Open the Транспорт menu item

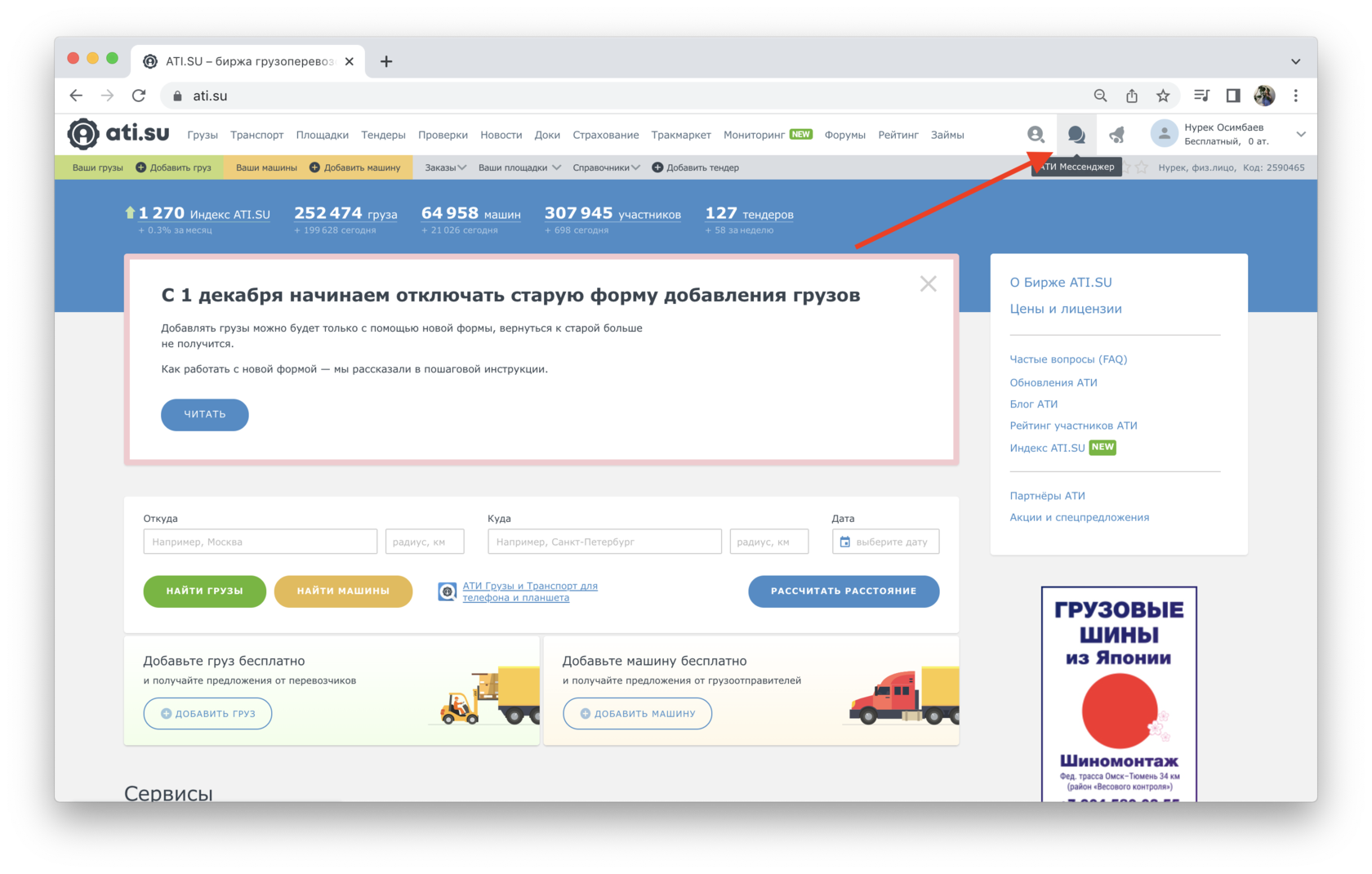coord(256,135)
